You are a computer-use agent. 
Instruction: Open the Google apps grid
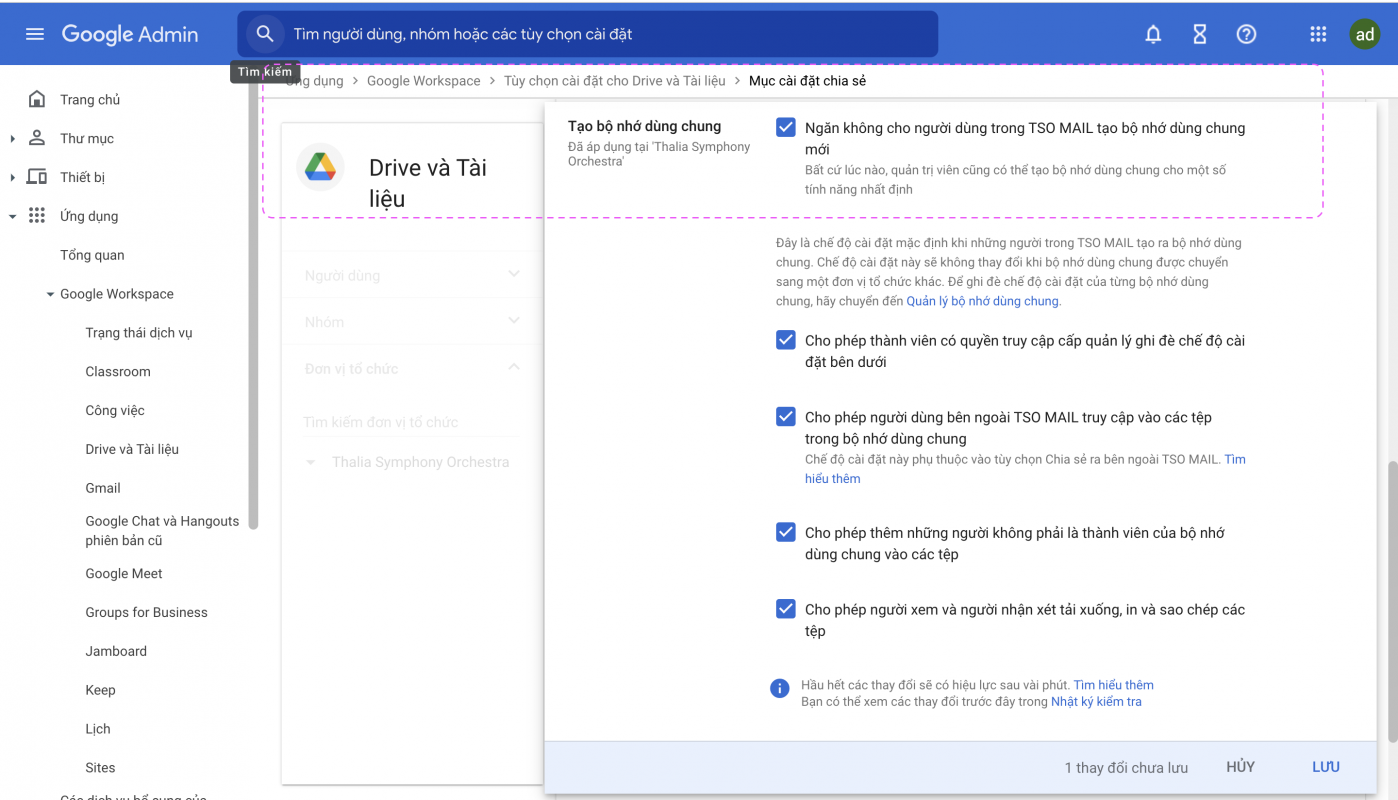1318,35
